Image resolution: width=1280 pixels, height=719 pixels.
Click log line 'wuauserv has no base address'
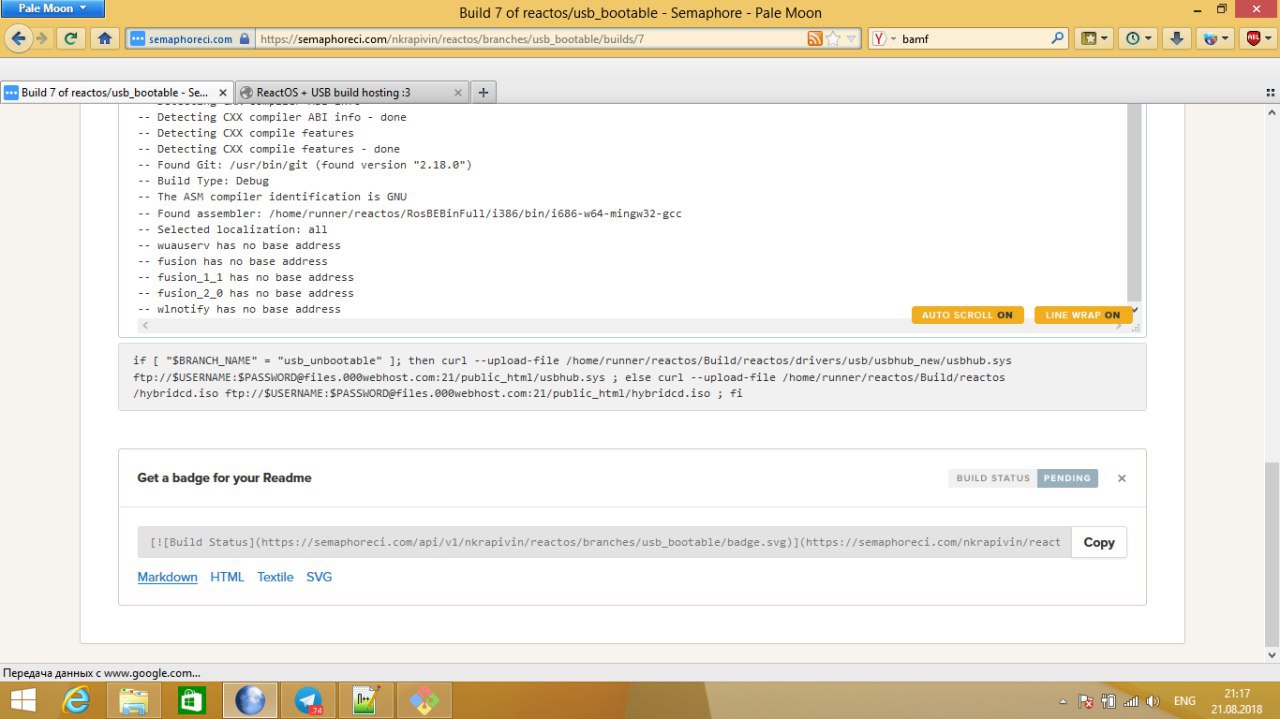click(239, 245)
